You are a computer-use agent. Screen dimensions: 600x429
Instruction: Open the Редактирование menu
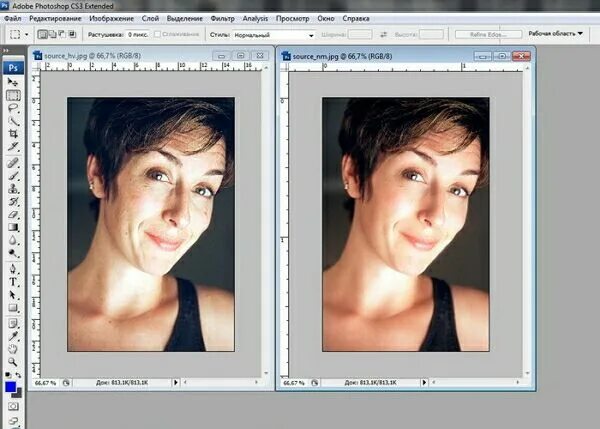click(x=55, y=18)
